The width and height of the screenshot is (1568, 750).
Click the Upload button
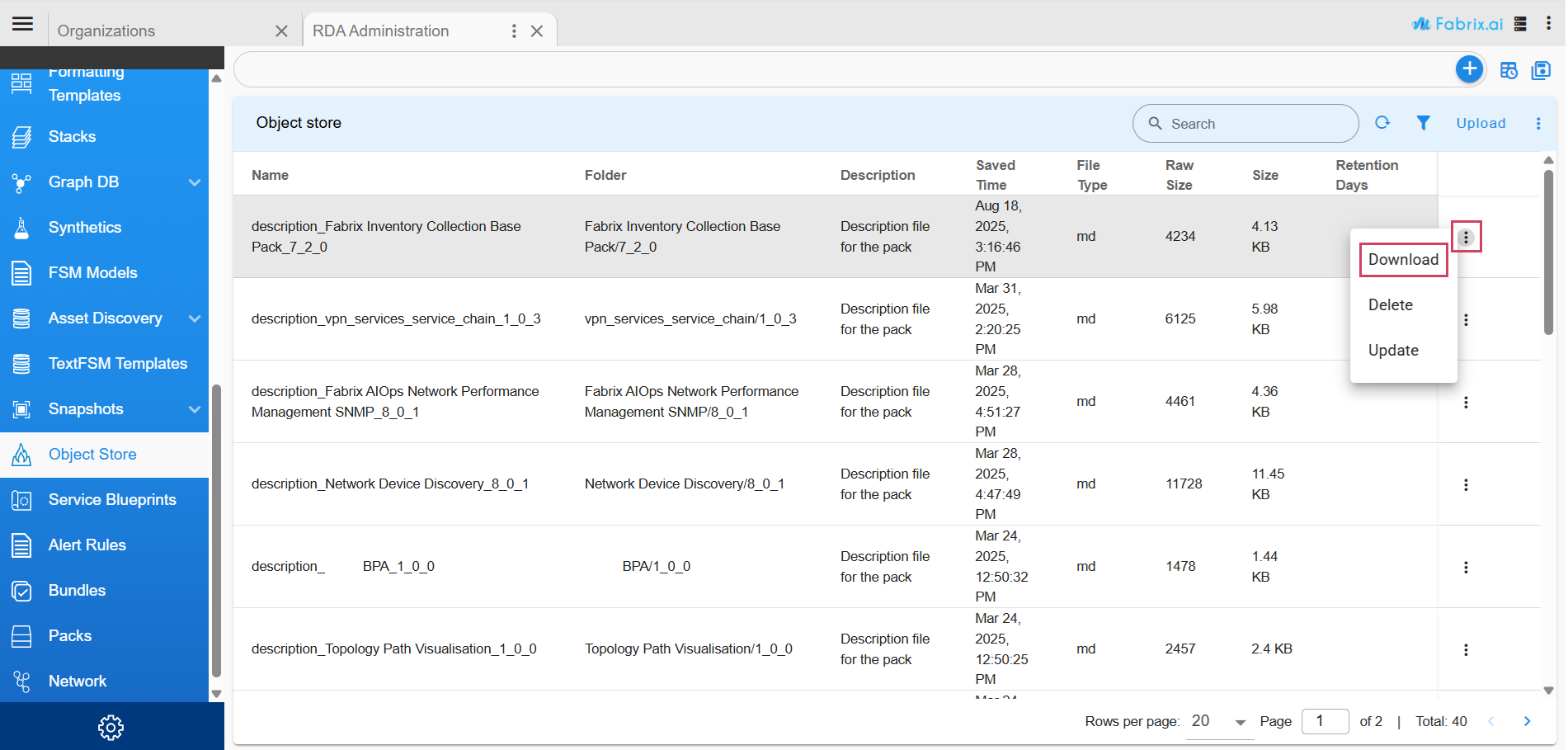tap(1481, 123)
